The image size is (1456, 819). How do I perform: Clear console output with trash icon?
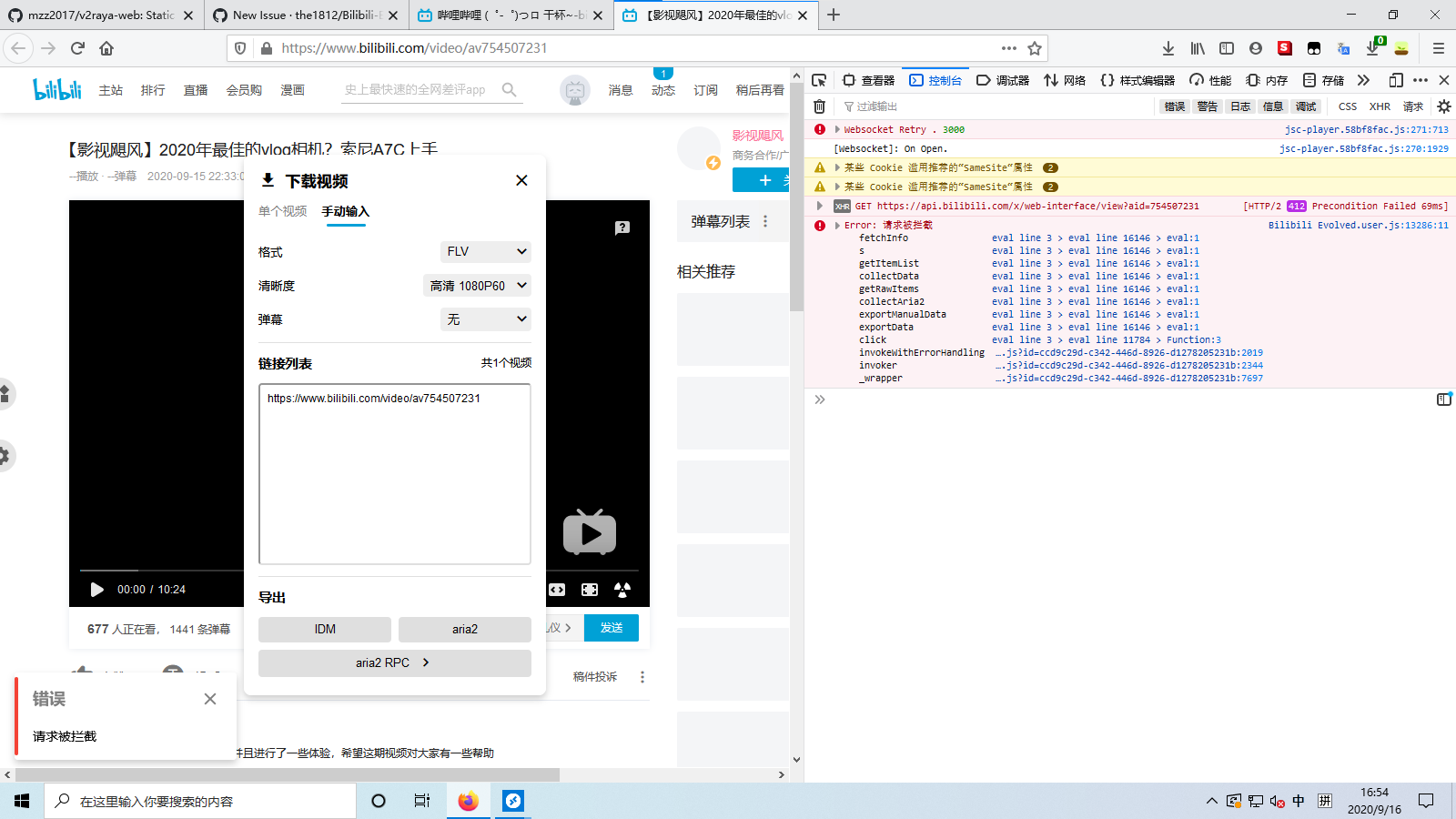[819, 106]
